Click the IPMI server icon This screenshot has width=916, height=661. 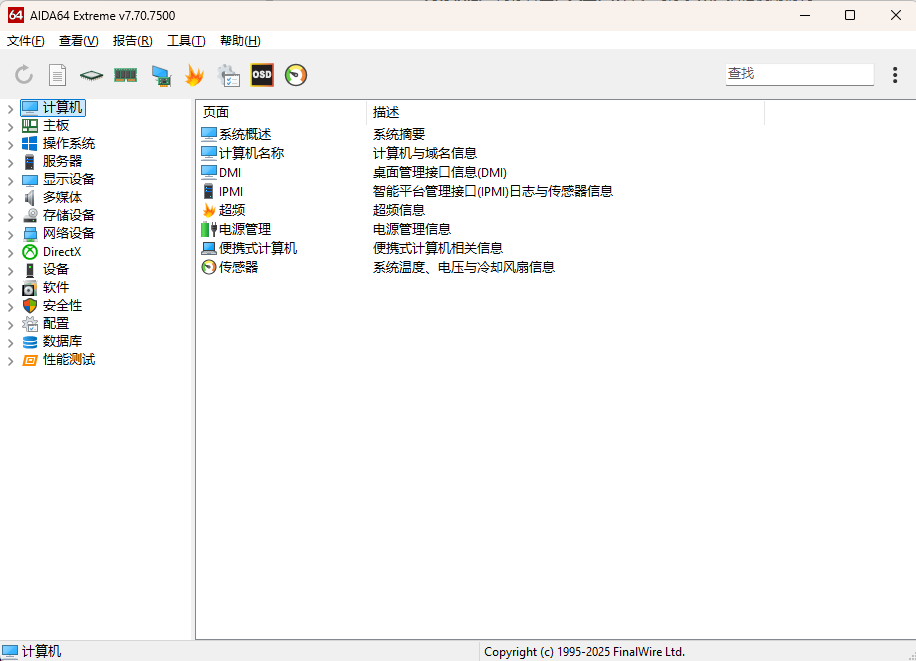point(209,191)
